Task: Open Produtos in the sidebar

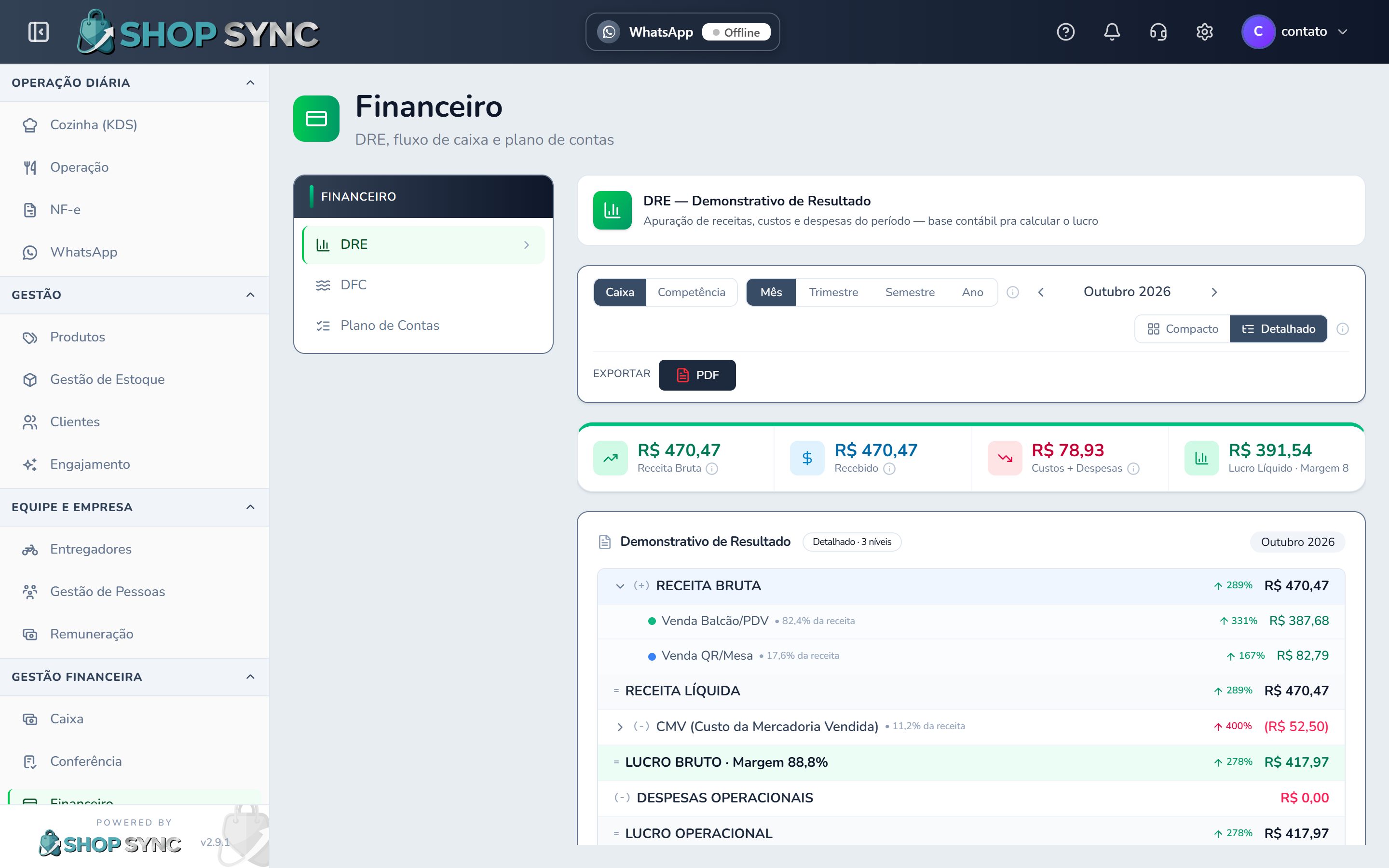Action: [x=134, y=337]
